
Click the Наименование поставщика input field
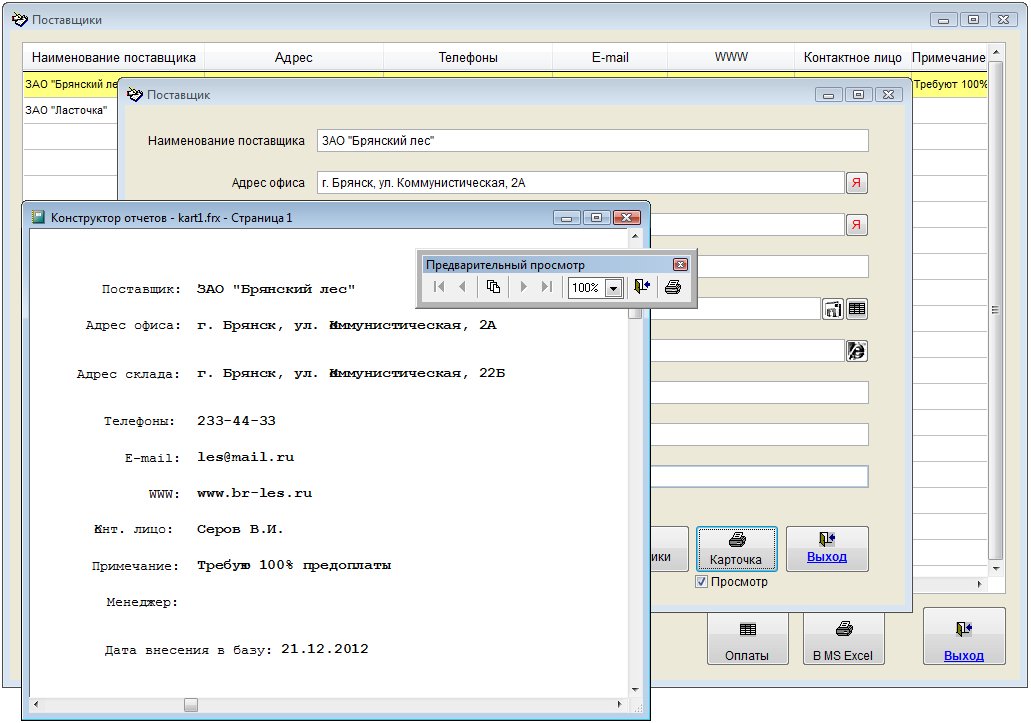click(592, 141)
